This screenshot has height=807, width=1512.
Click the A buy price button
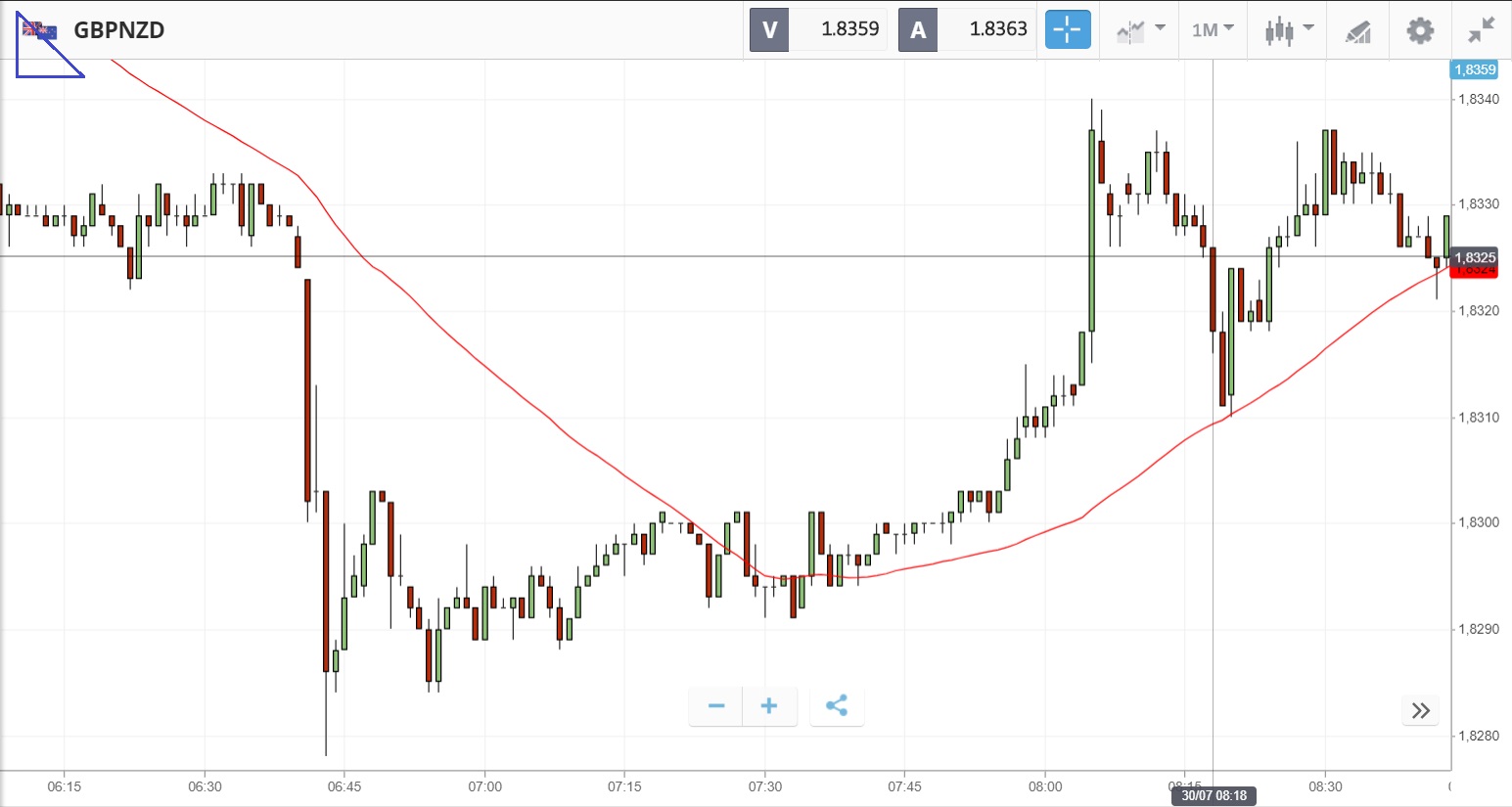tap(918, 30)
